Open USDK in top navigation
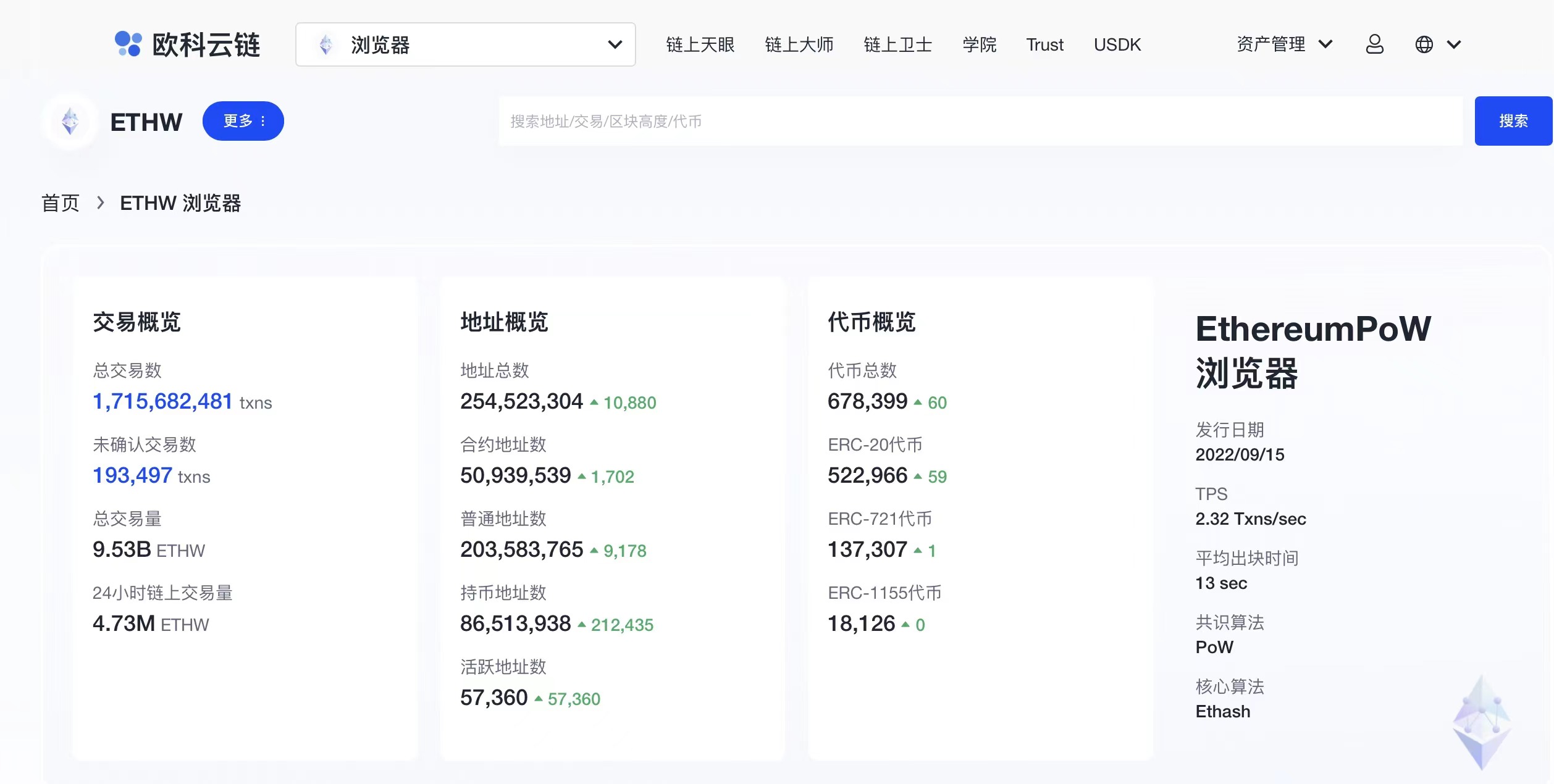Viewport: 1554px width, 784px height. click(x=1117, y=44)
